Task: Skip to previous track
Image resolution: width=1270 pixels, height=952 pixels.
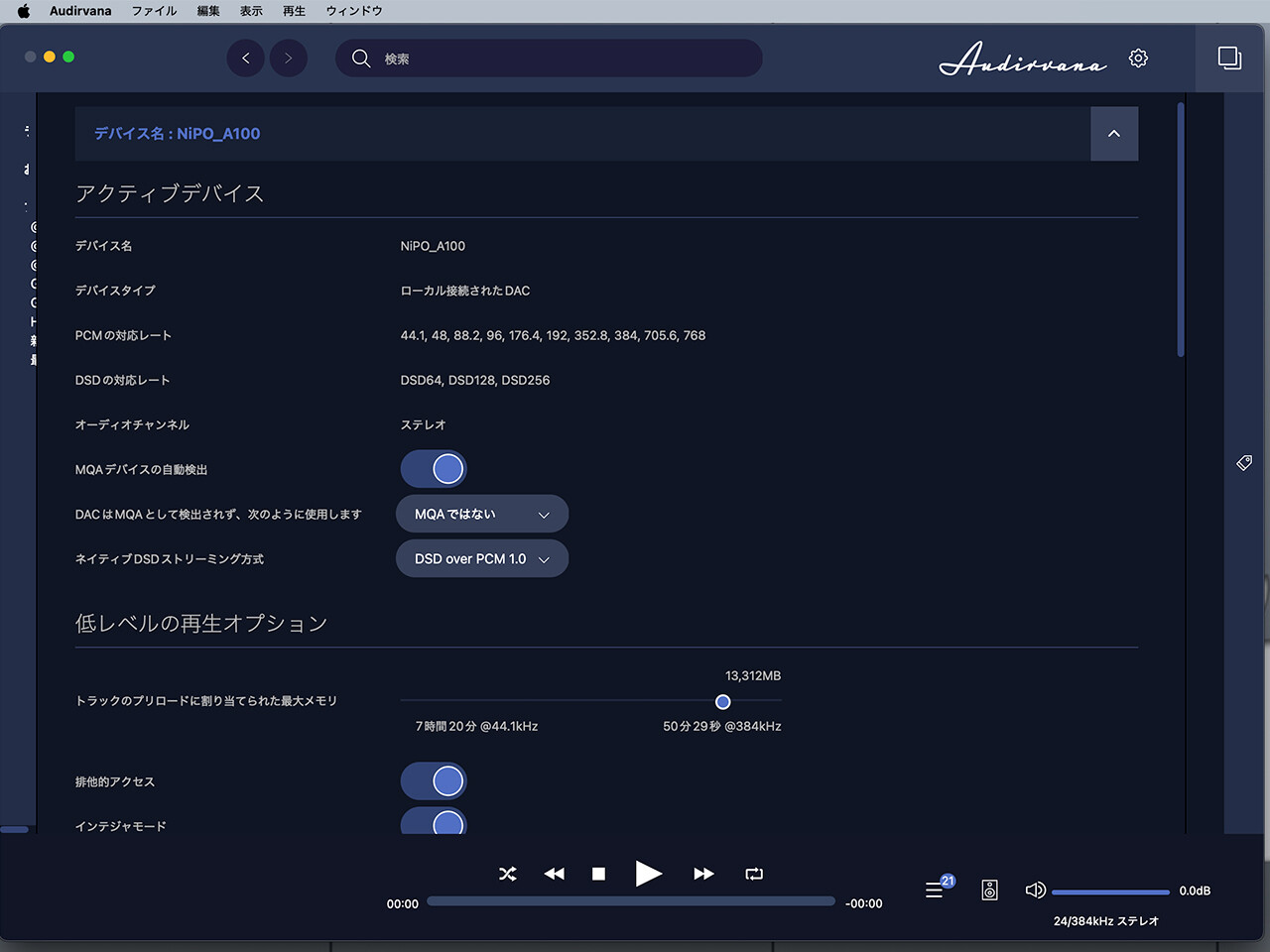Action: pos(555,874)
